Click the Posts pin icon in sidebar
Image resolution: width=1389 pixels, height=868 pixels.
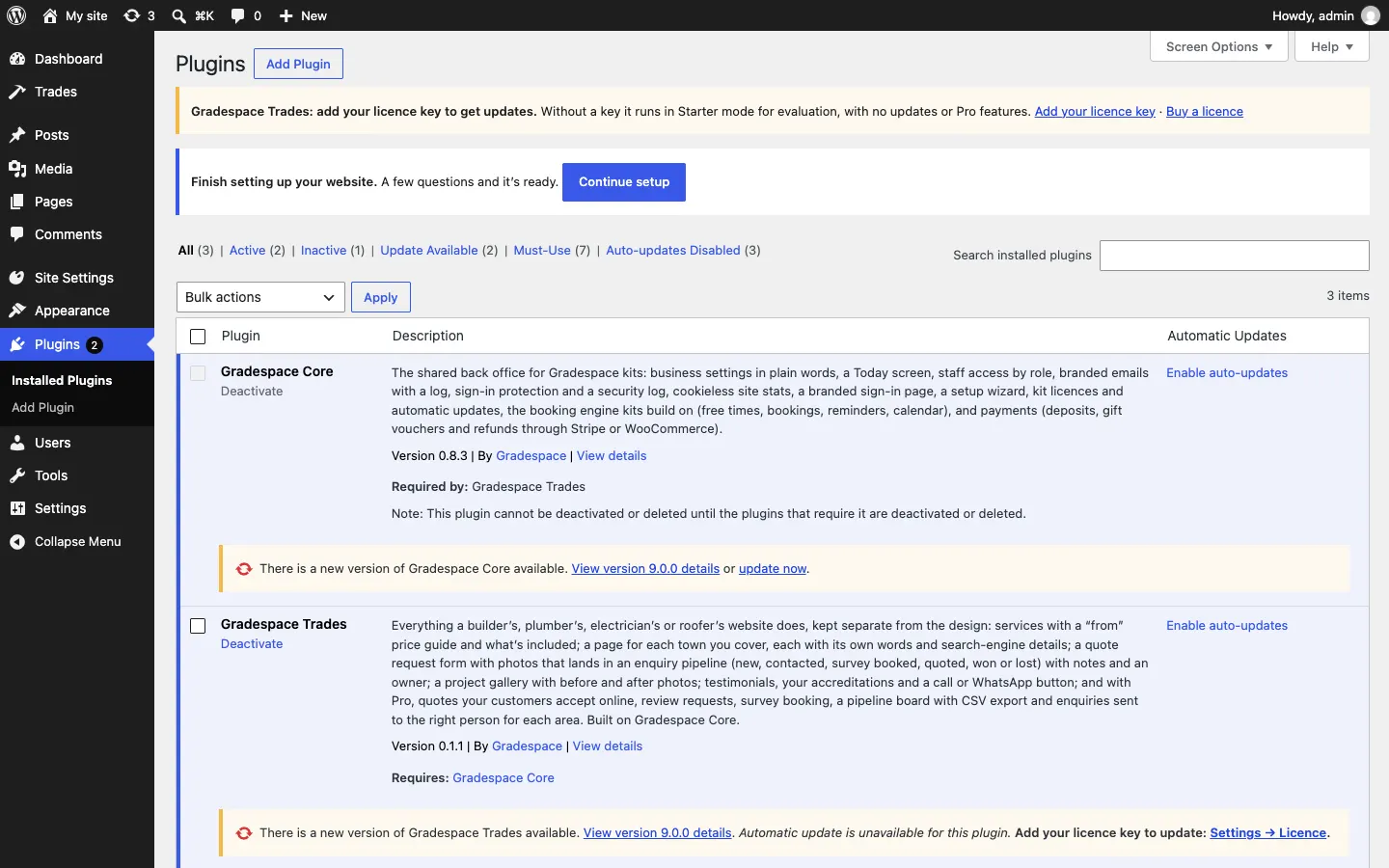coord(17,135)
